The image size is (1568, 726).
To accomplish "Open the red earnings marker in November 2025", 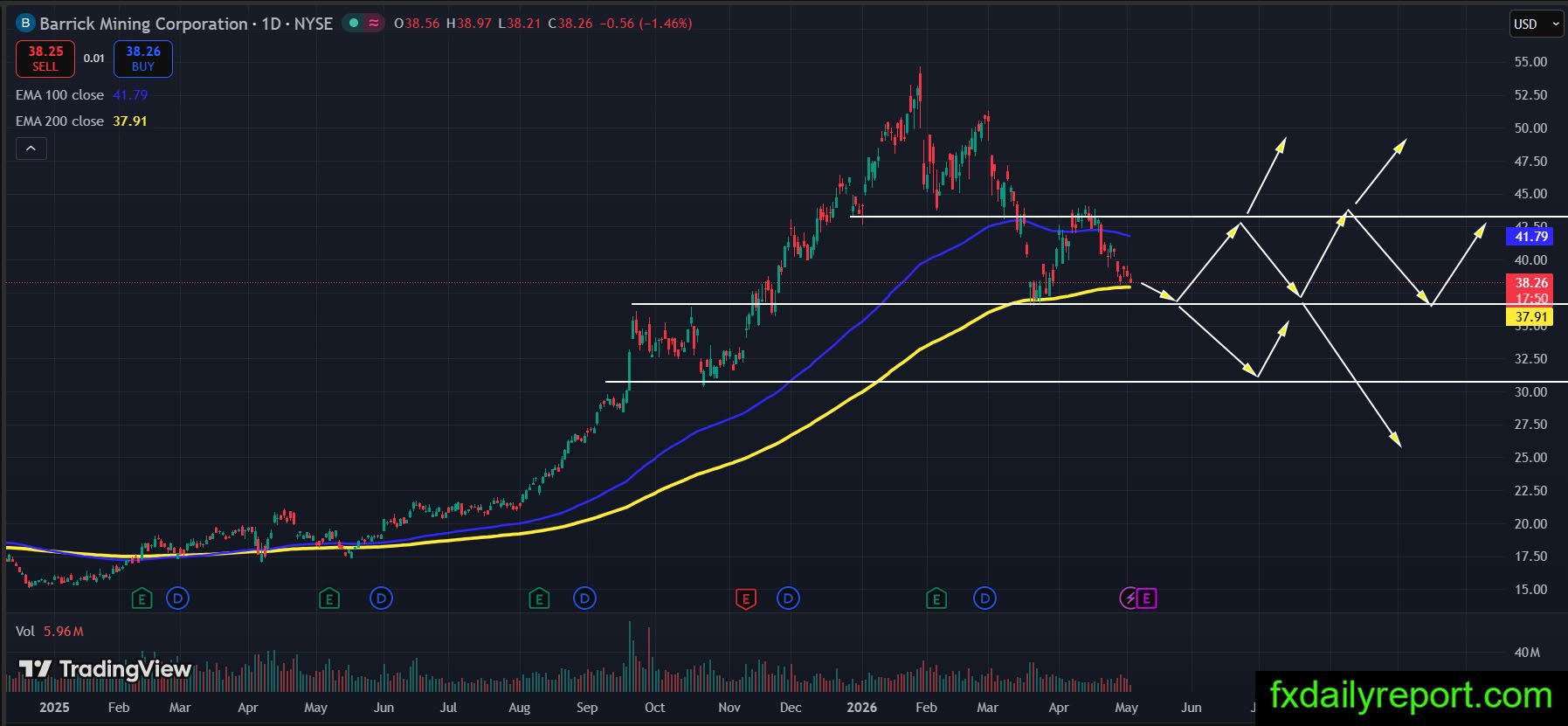I will click(x=745, y=598).
